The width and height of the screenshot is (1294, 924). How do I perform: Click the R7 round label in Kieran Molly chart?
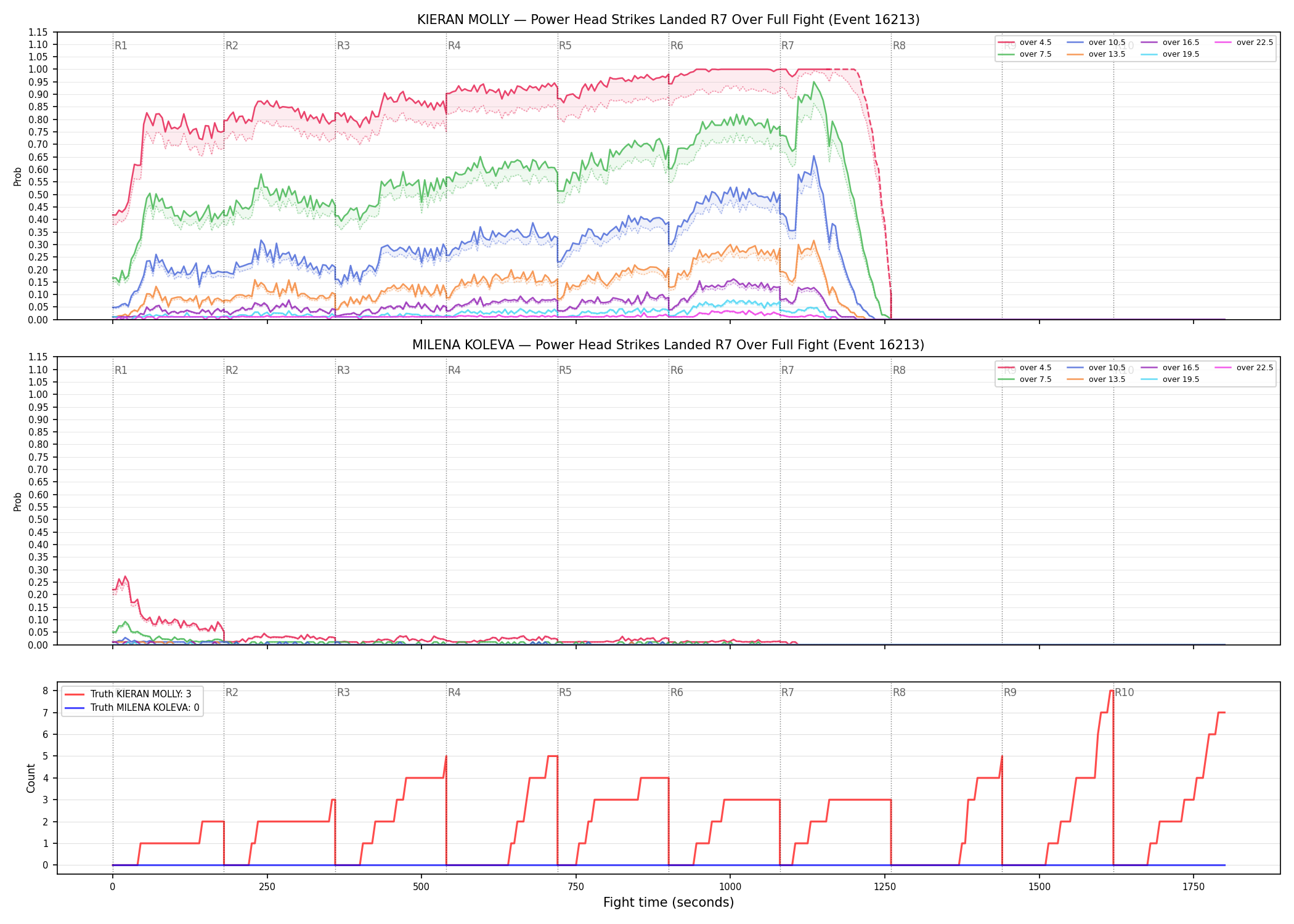click(787, 46)
